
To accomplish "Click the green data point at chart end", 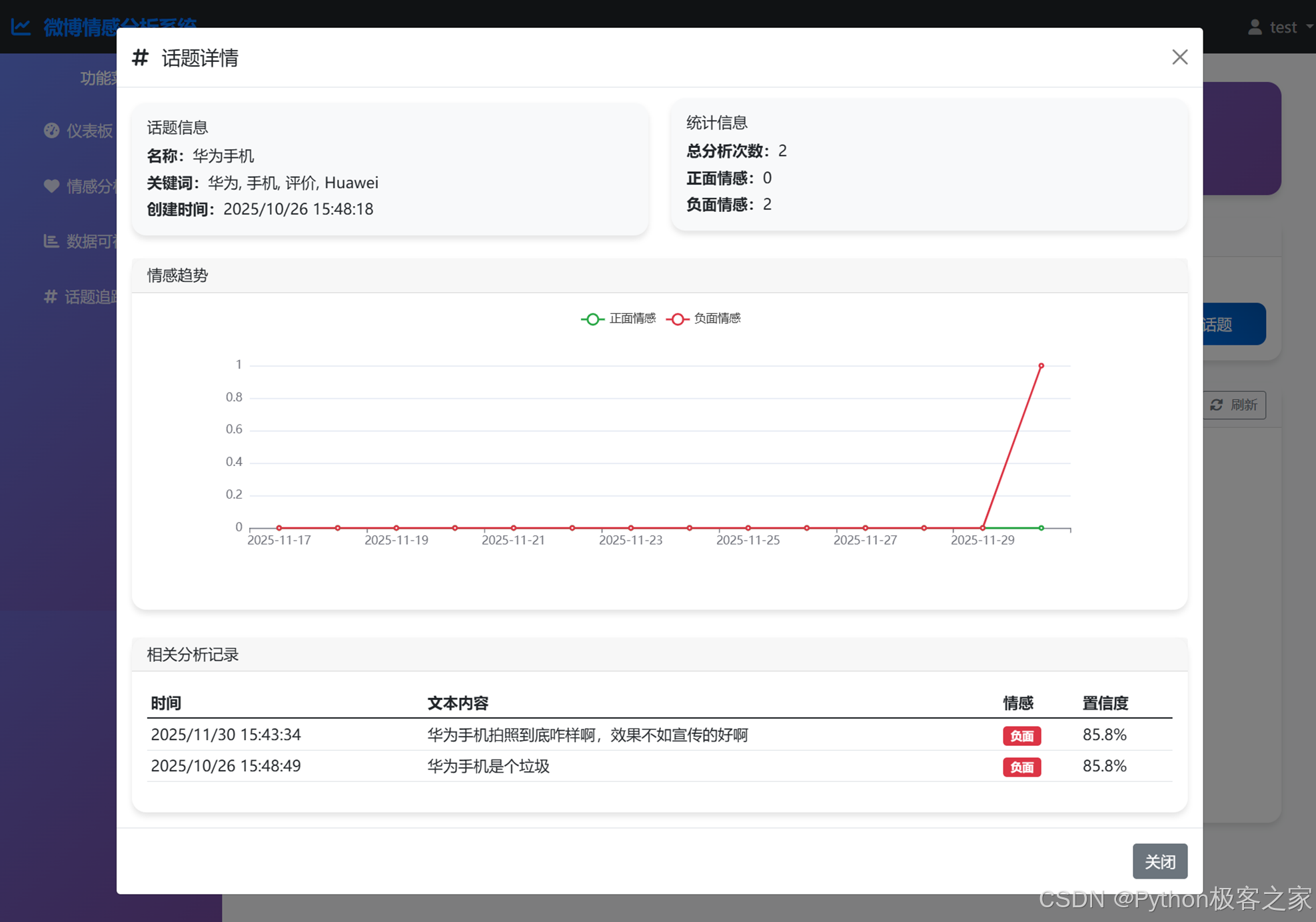I will pos(1041,527).
